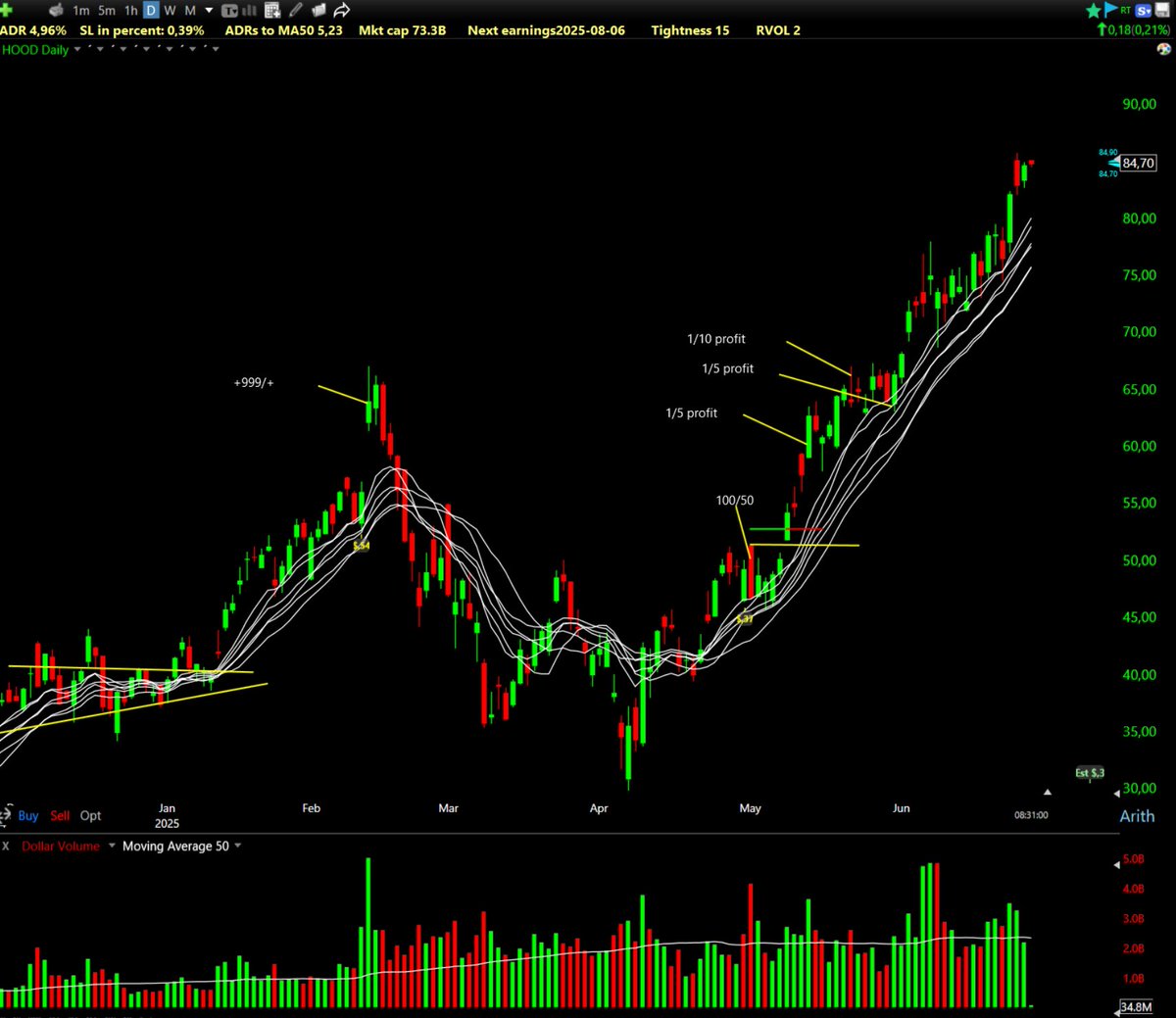Expand the HOOD Daily dropdown arrow
The height and width of the screenshot is (1018, 1176).
click(x=77, y=49)
